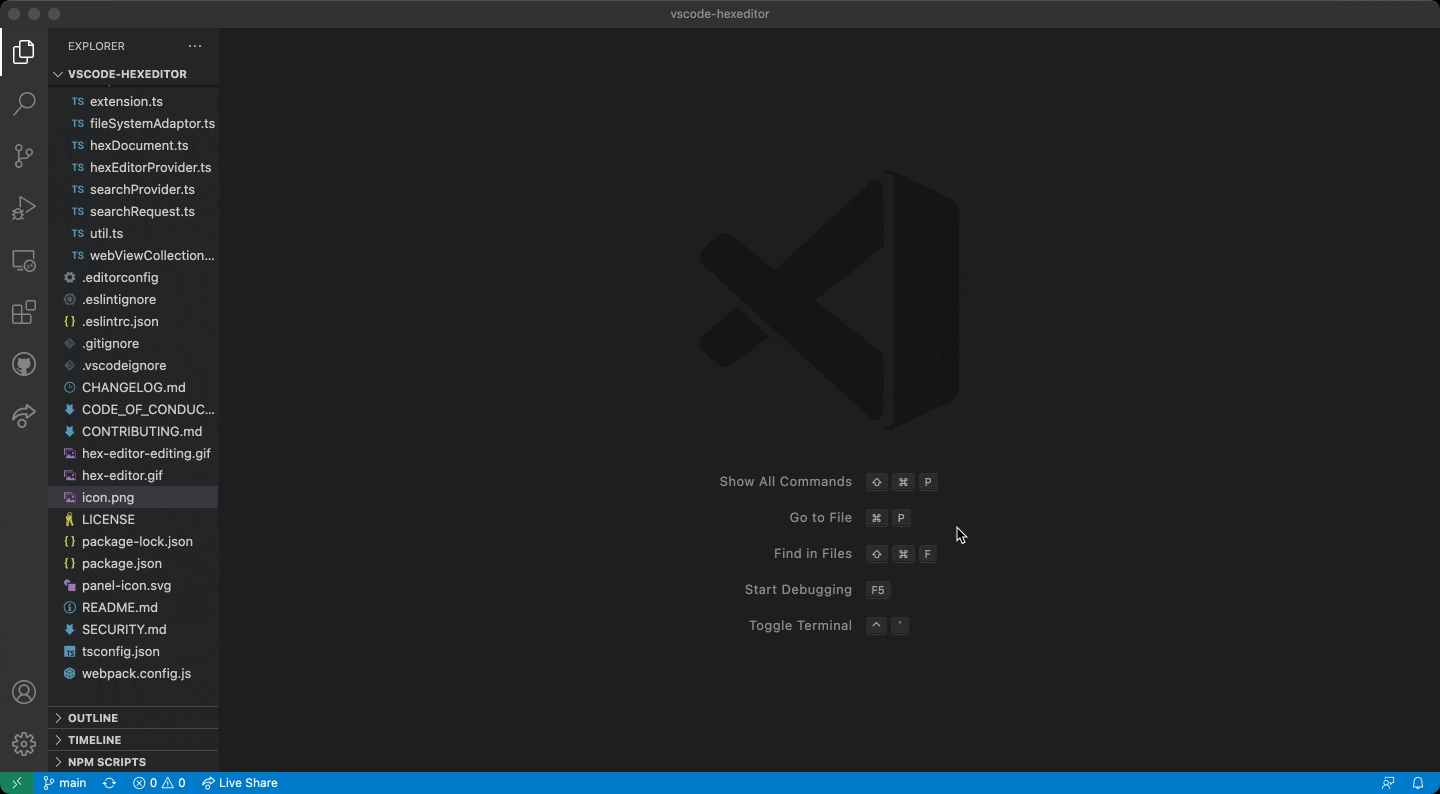Expand the OUTLINE section
This screenshot has height=794, width=1440.
click(x=93, y=718)
